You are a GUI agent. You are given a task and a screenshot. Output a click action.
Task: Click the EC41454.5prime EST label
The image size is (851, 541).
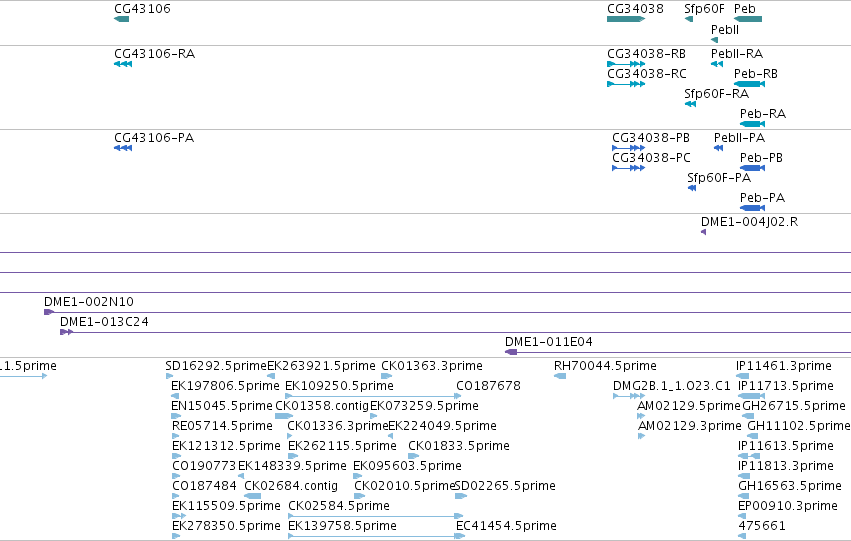point(506,526)
